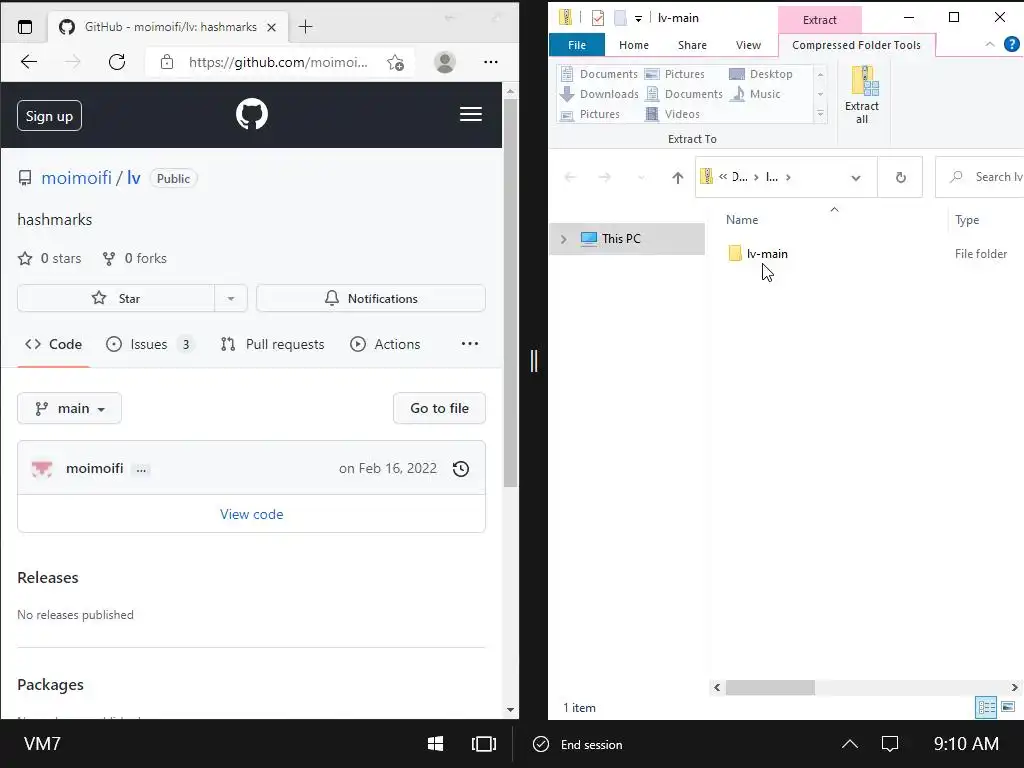
Task: View site information lock icon
Action: pyautogui.click(x=167, y=62)
